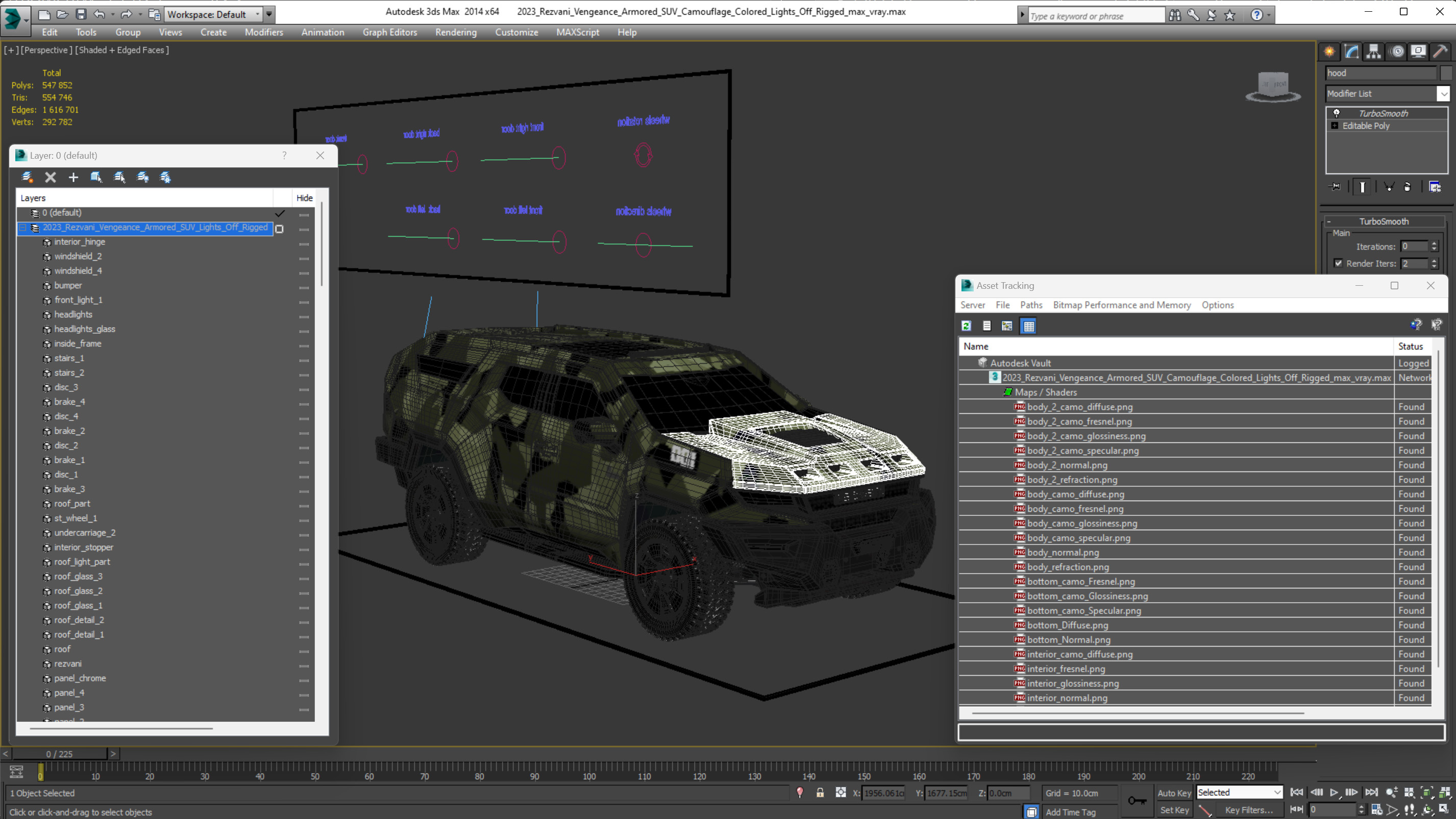
Task: Refresh the Asset Tracking list
Action: pos(967,326)
